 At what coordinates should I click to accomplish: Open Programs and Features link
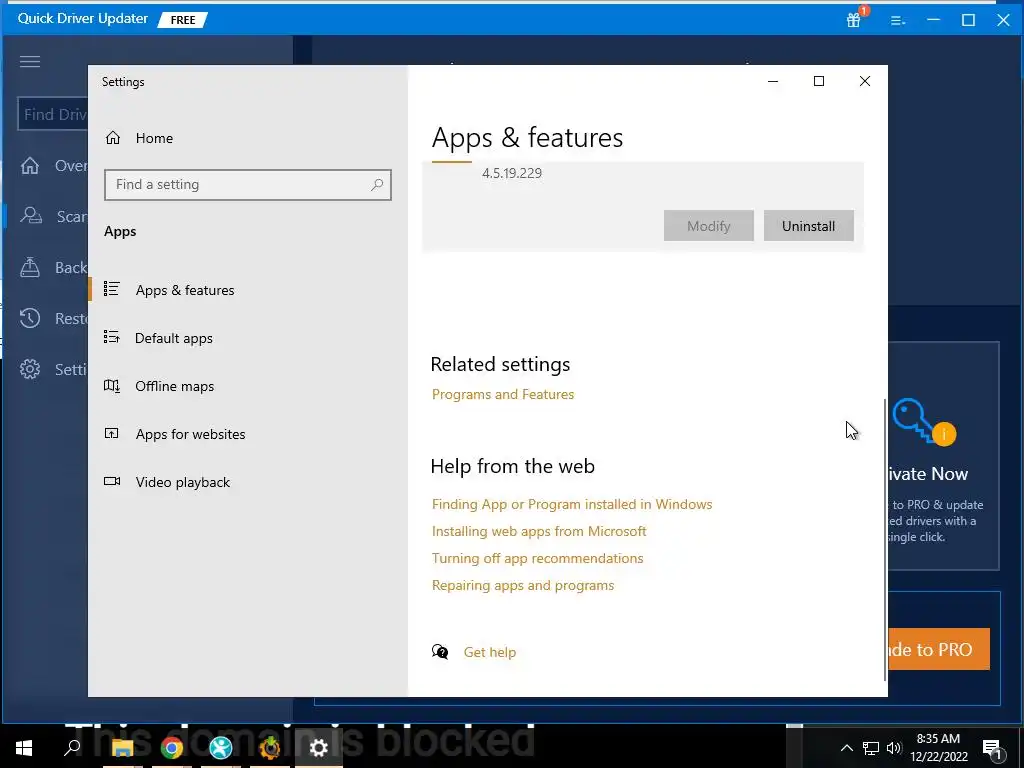pyautogui.click(x=503, y=394)
